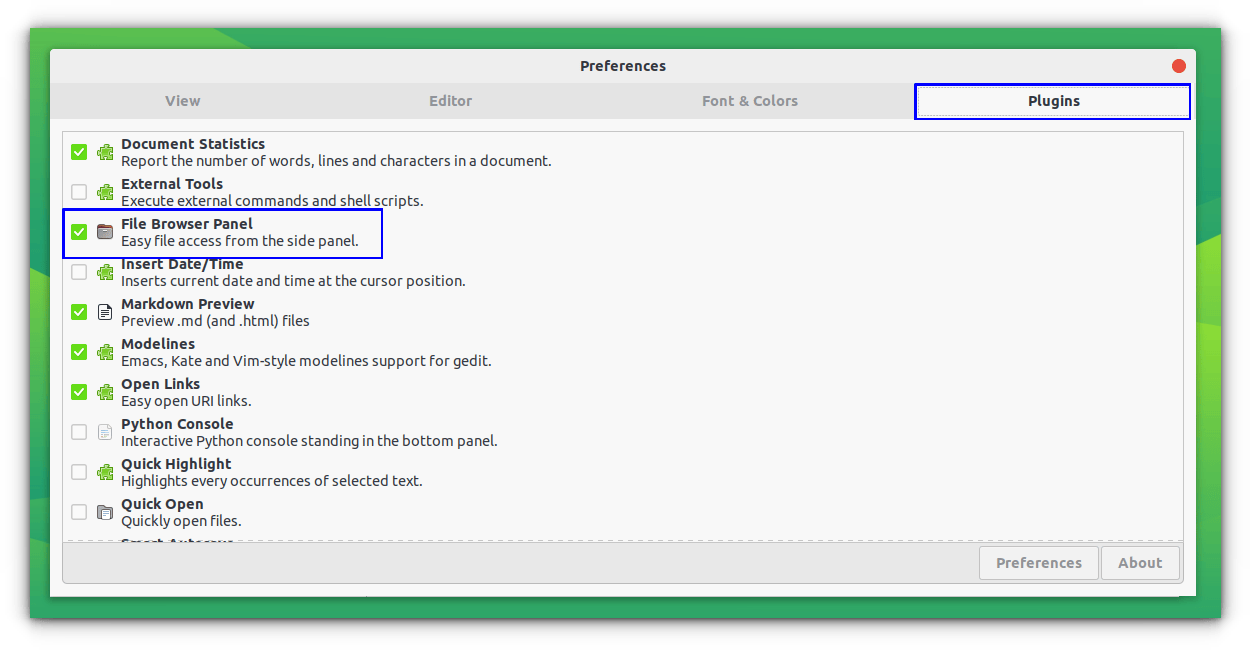Click the File Browser Panel drawer icon
1251x650 pixels.
tap(105, 232)
